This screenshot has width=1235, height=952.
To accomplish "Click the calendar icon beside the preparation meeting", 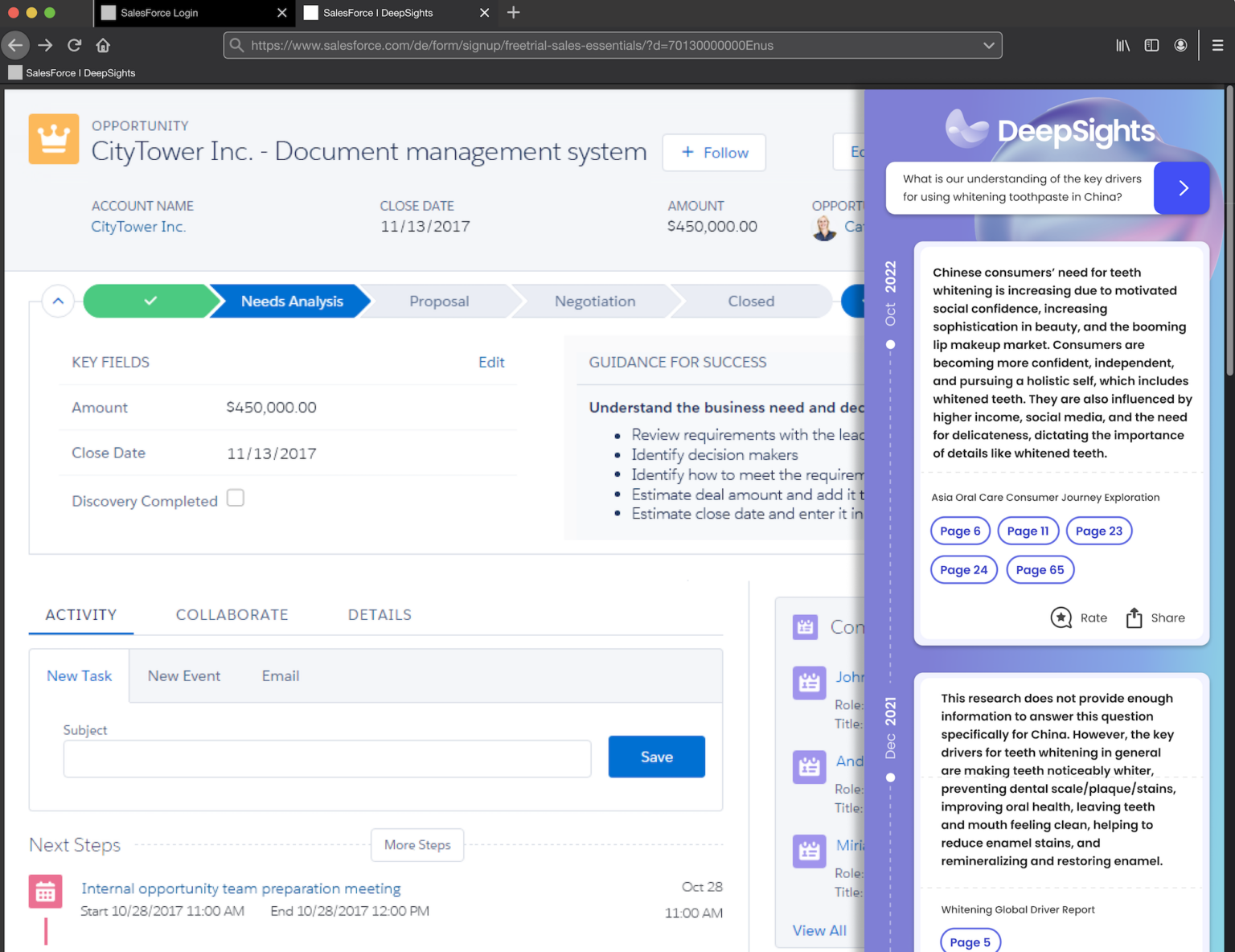I will click(x=45, y=891).
